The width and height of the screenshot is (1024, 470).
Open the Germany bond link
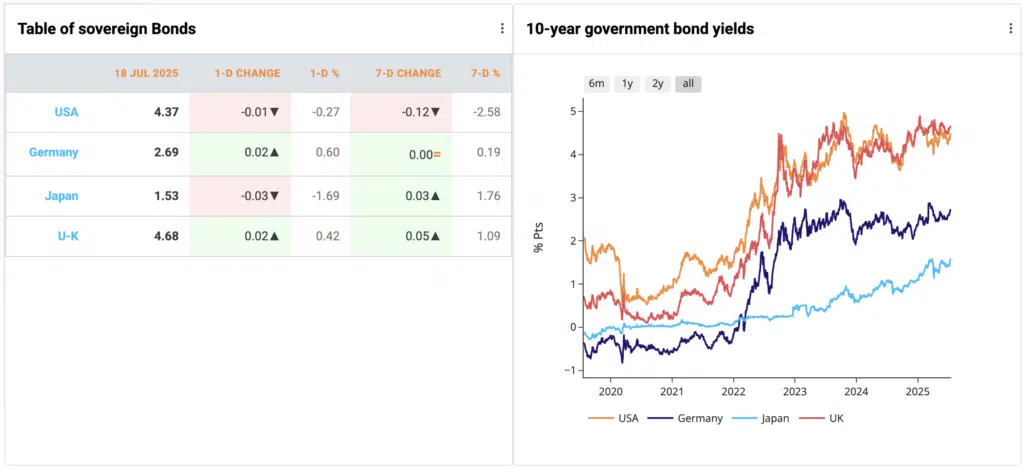pos(54,152)
